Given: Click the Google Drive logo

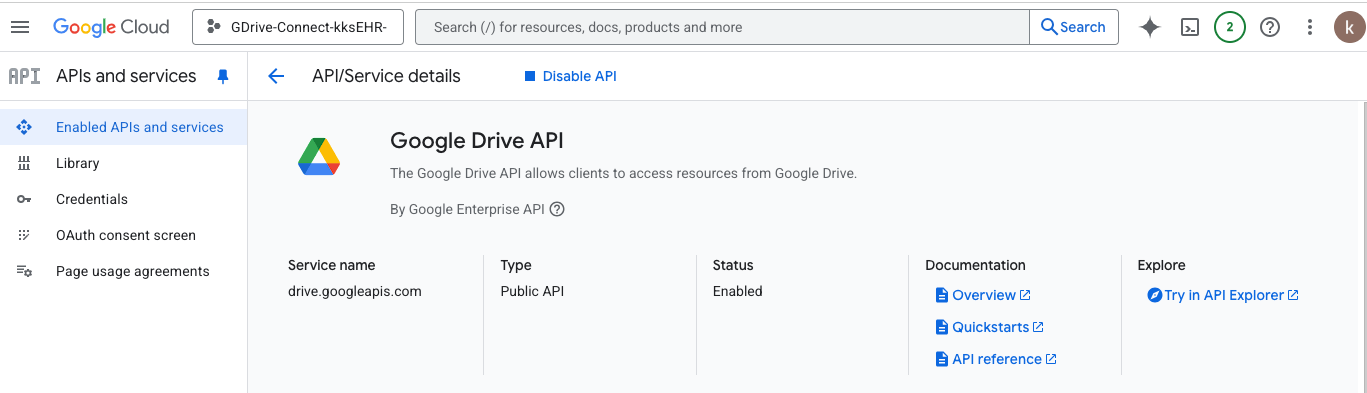Looking at the screenshot, I should pyautogui.click(x=319, y=158).
